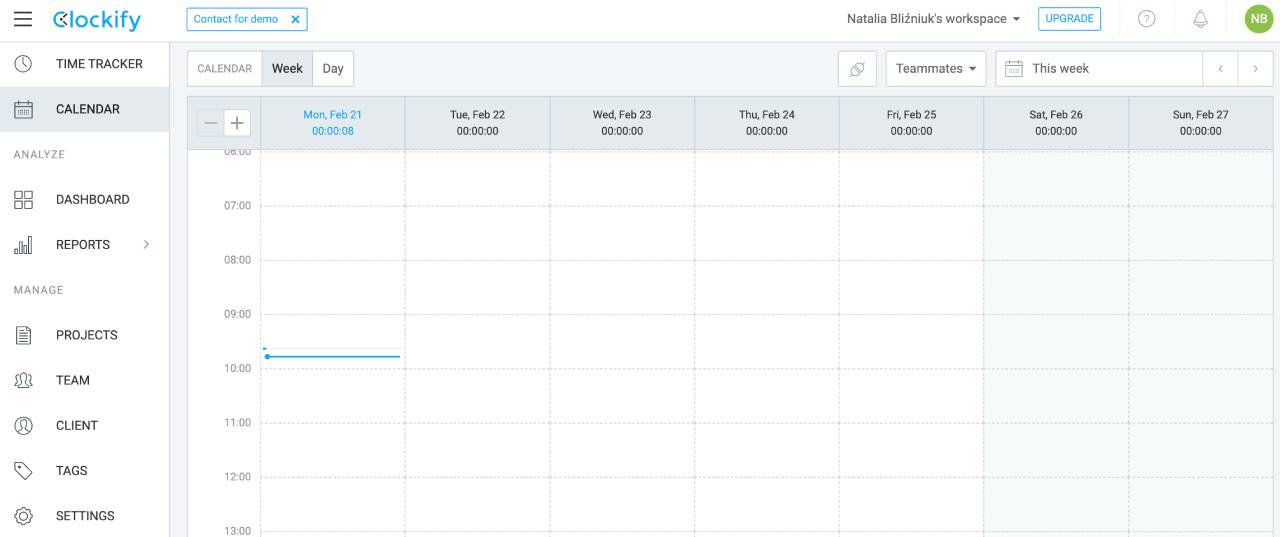Expand the Teammates dropdown

[935, 69]
